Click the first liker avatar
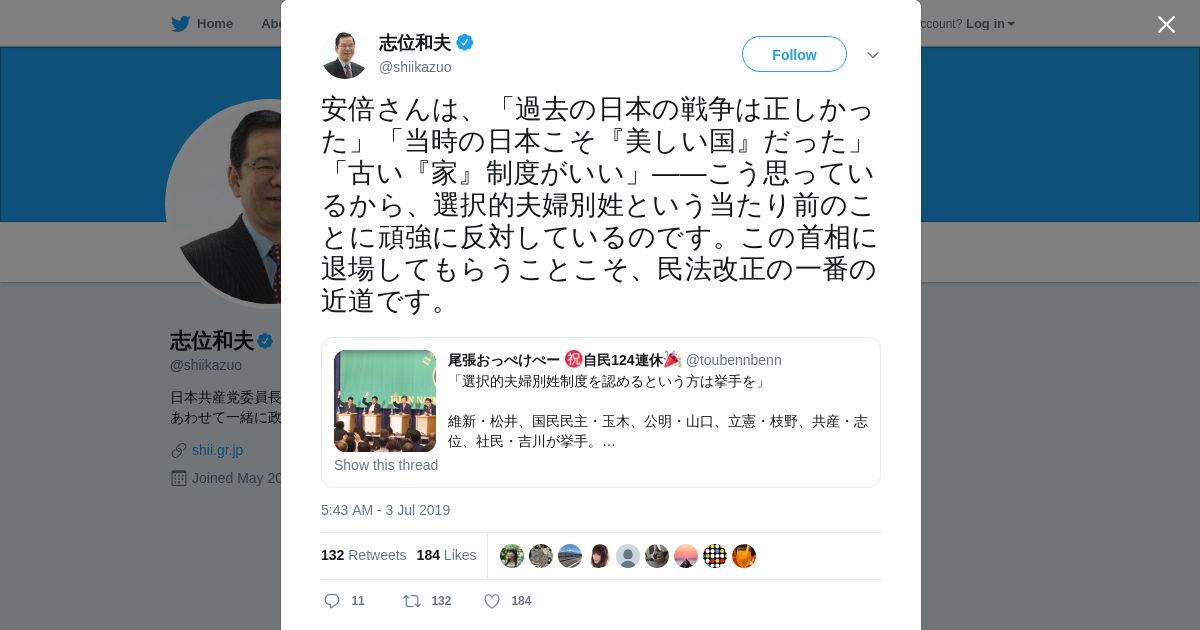Screen dimensions: 1200x630 pyautogui.click(x=512, y=556)
